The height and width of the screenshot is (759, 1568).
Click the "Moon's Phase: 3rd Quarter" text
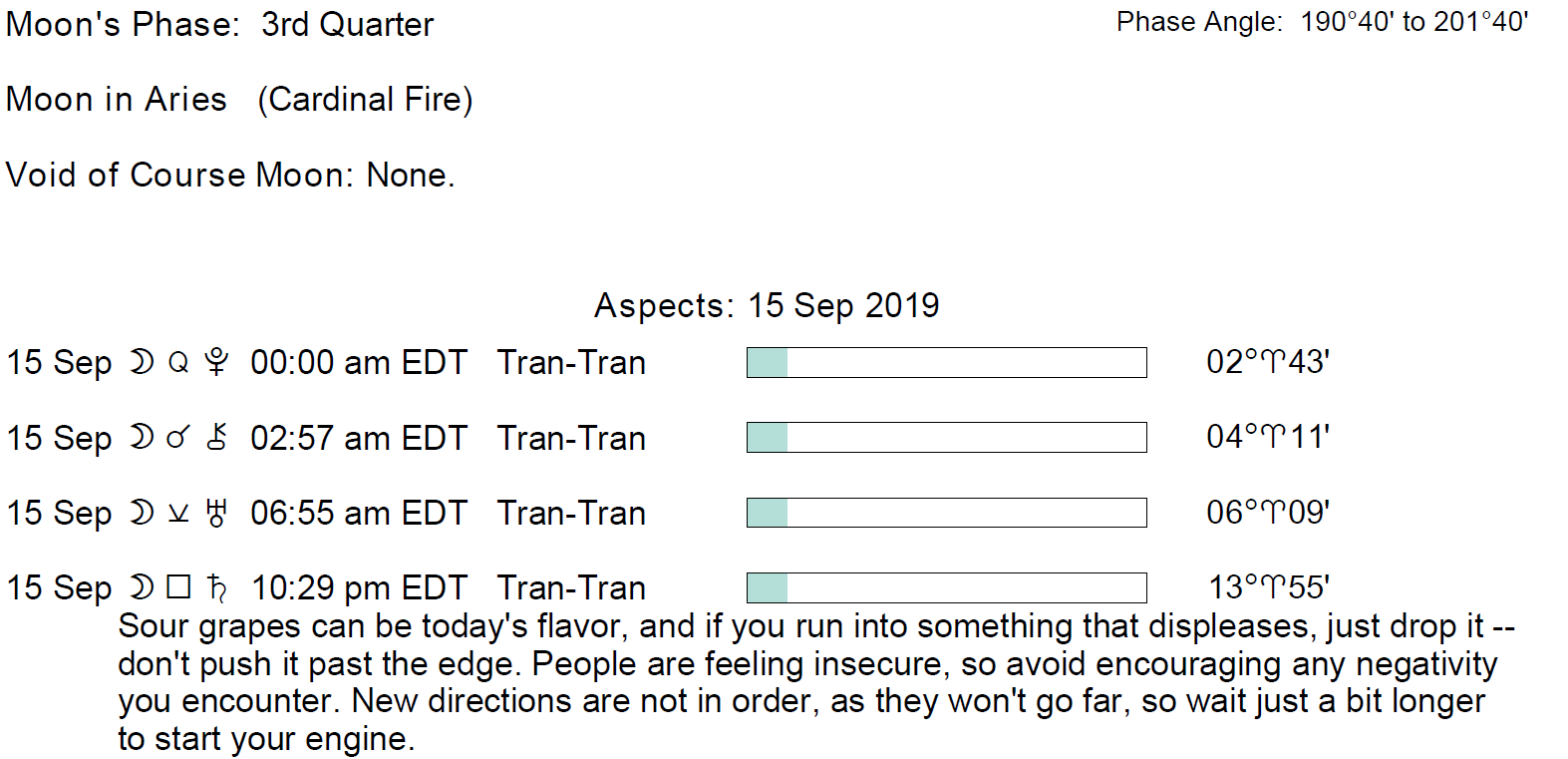(219, 24)
